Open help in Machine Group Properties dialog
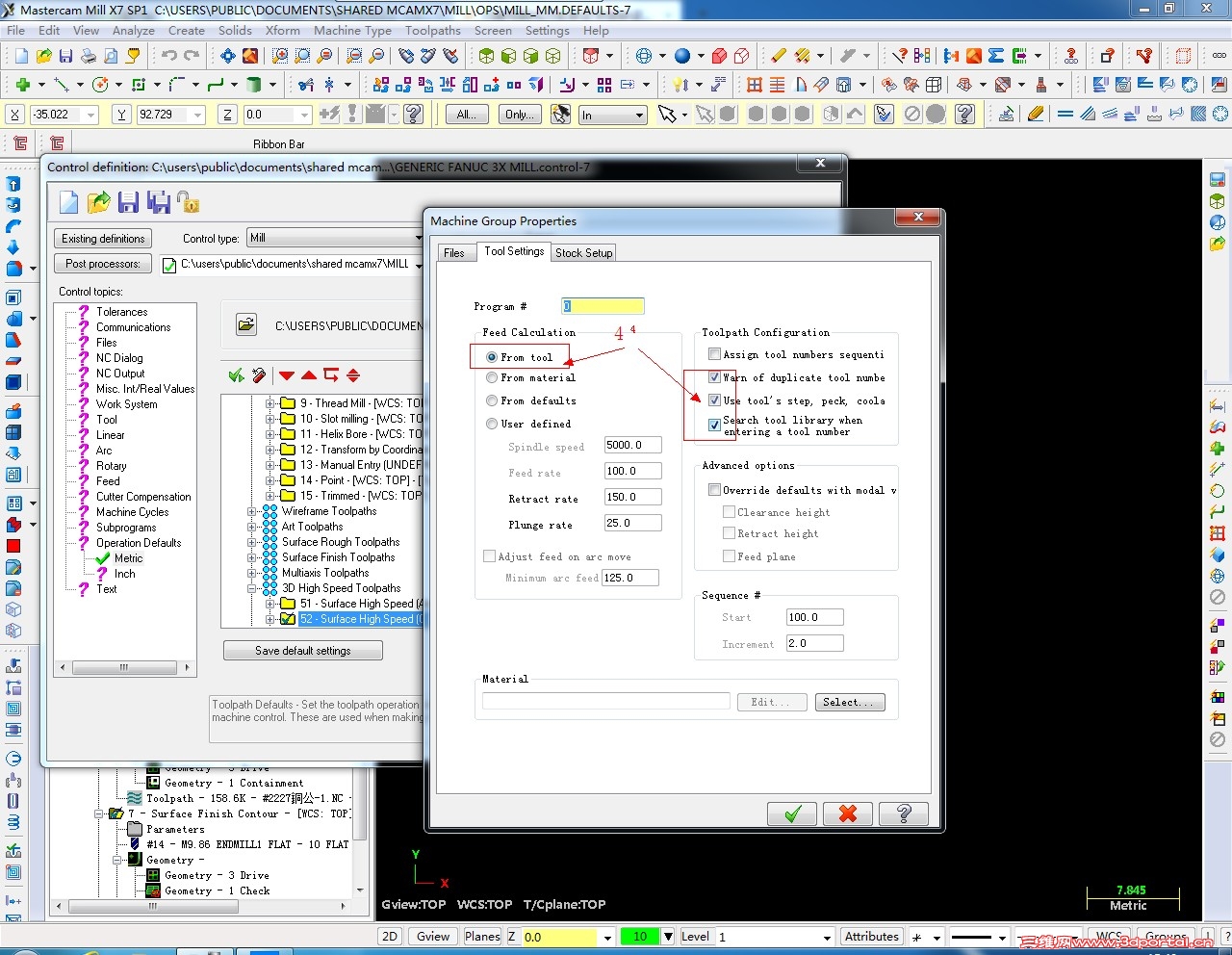Screen dimensions: 1232x955 (904, 814)
